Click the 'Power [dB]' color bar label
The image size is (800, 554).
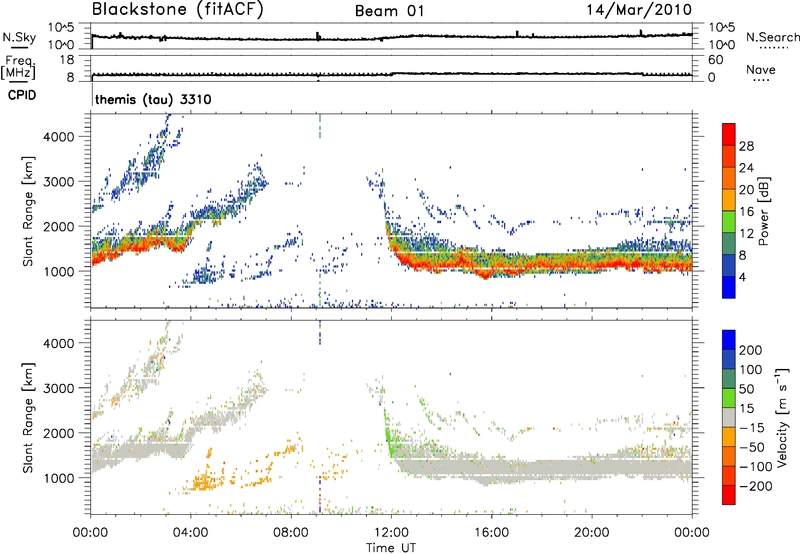[764, 211]
